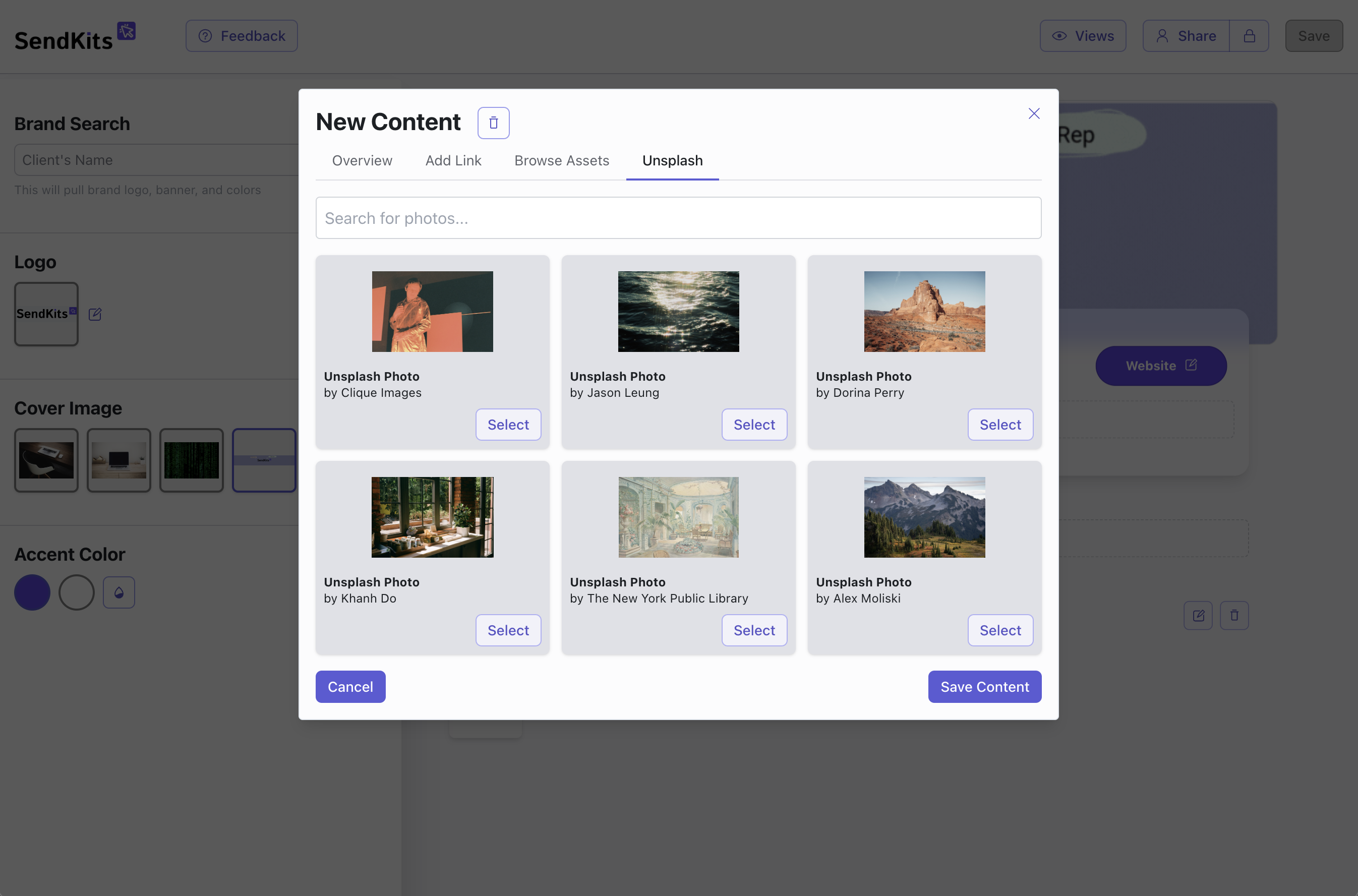Close the New Content dialog

(x=1033, y=114)
